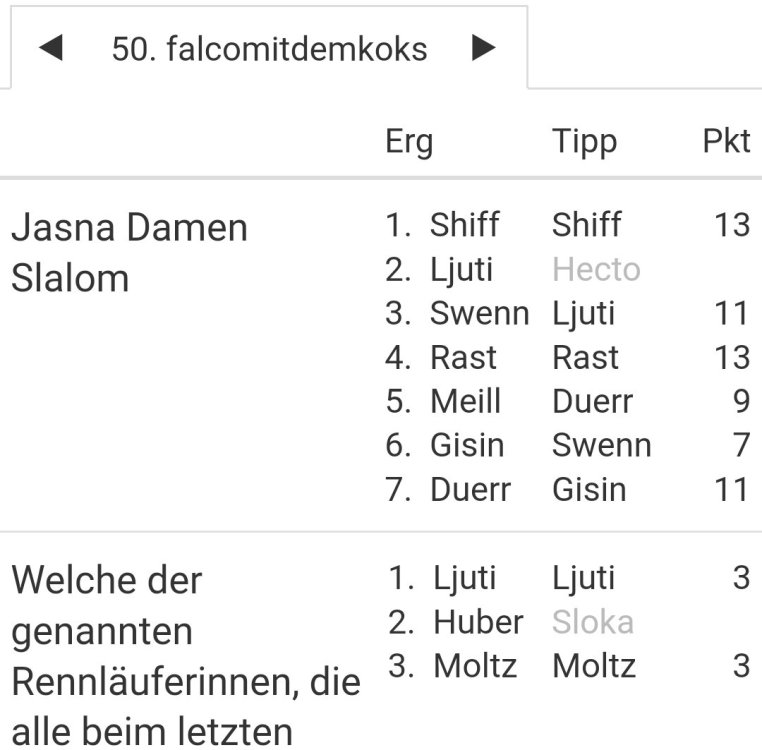Click the 4. Rast result entry
Image resolution: width=762 pixels, height=750 pixels.
tap(441, 357)
